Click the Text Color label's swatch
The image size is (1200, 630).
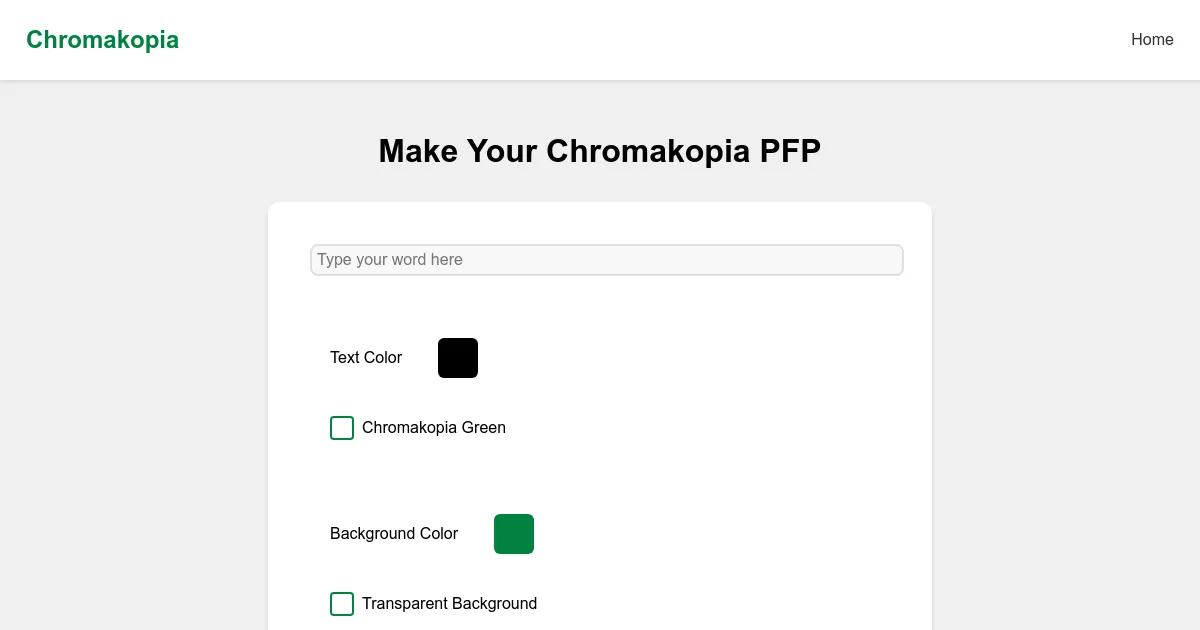point(457,357)
